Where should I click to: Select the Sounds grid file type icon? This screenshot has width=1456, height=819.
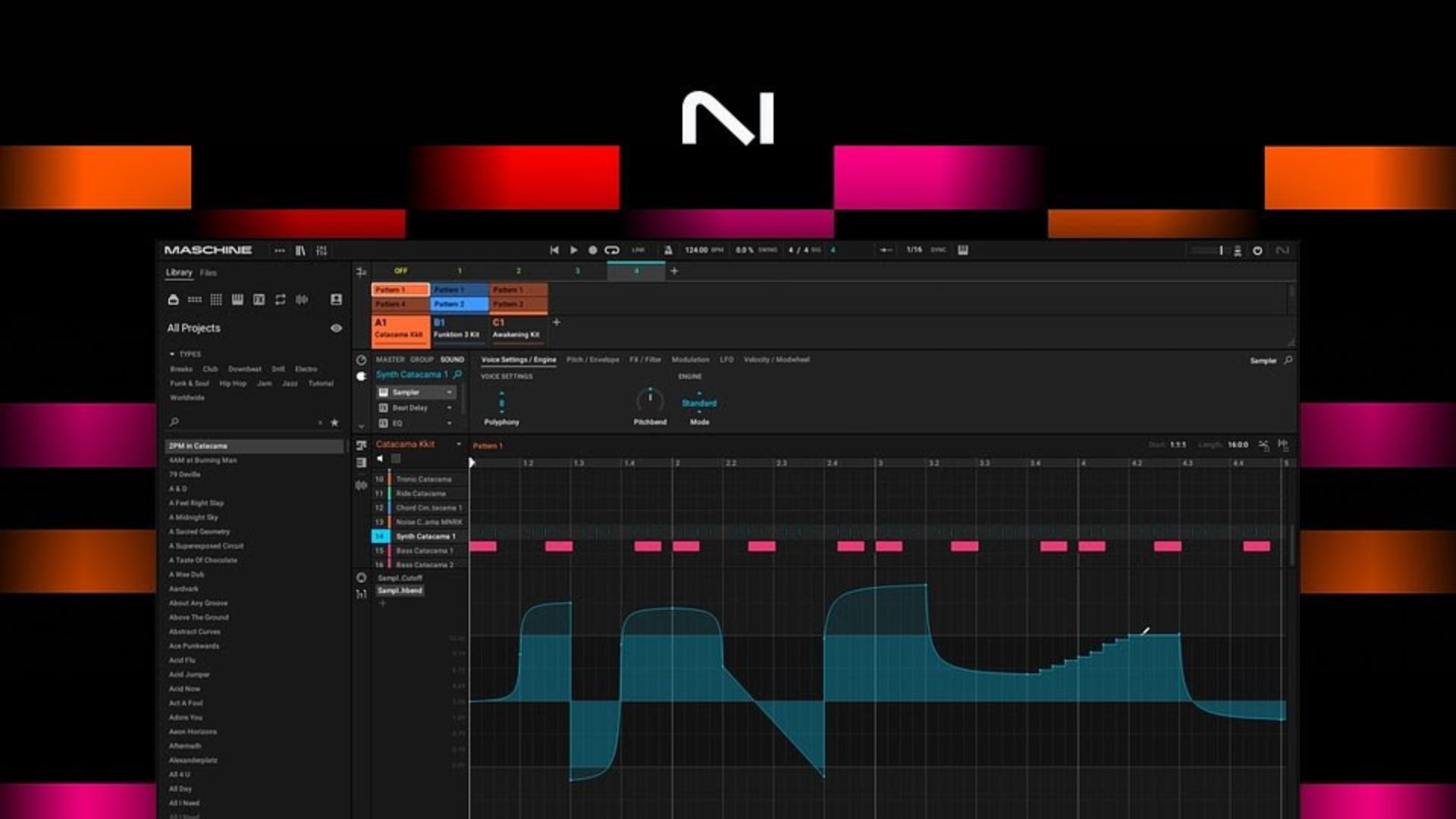(x=216, y=300)
